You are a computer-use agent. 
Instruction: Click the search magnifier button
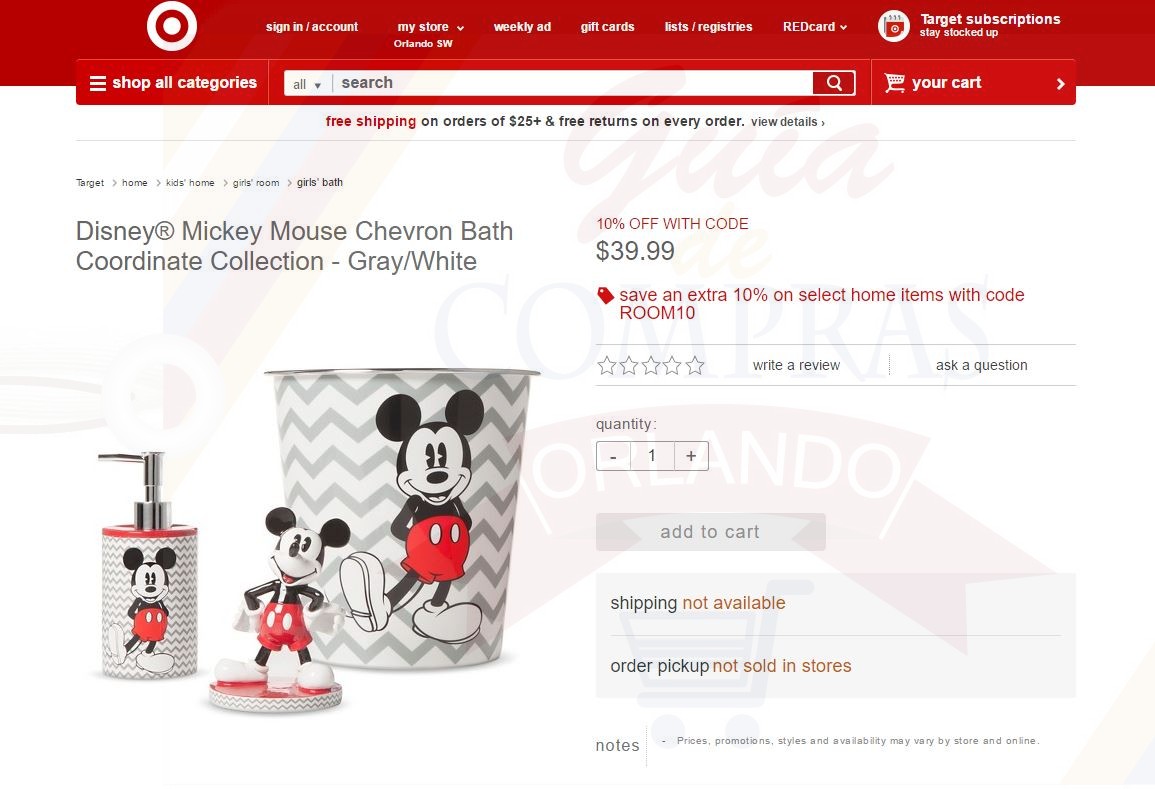(834, 83)
